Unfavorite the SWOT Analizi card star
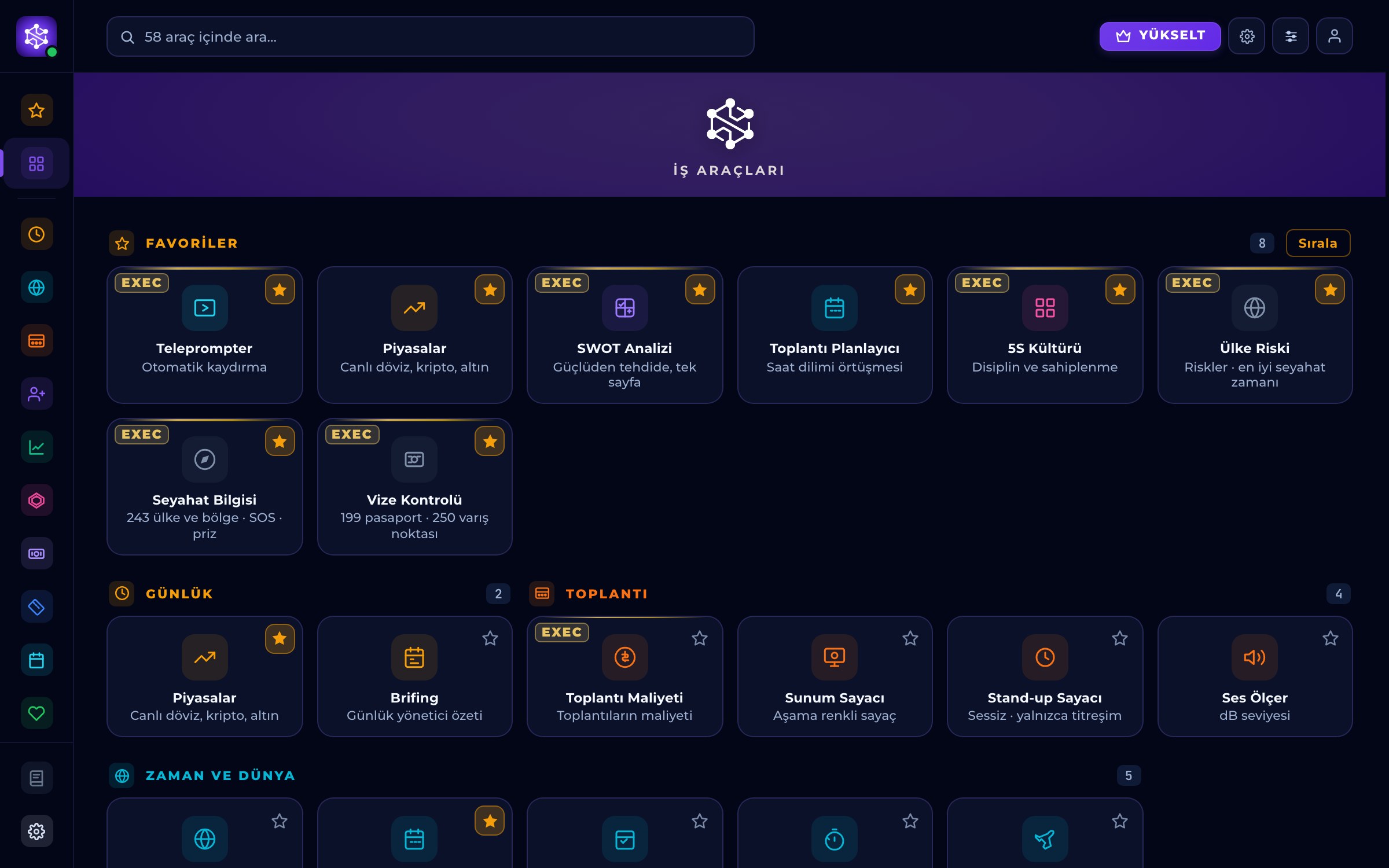The height and width of the screenshot is (868, 1389). (700, 290)
